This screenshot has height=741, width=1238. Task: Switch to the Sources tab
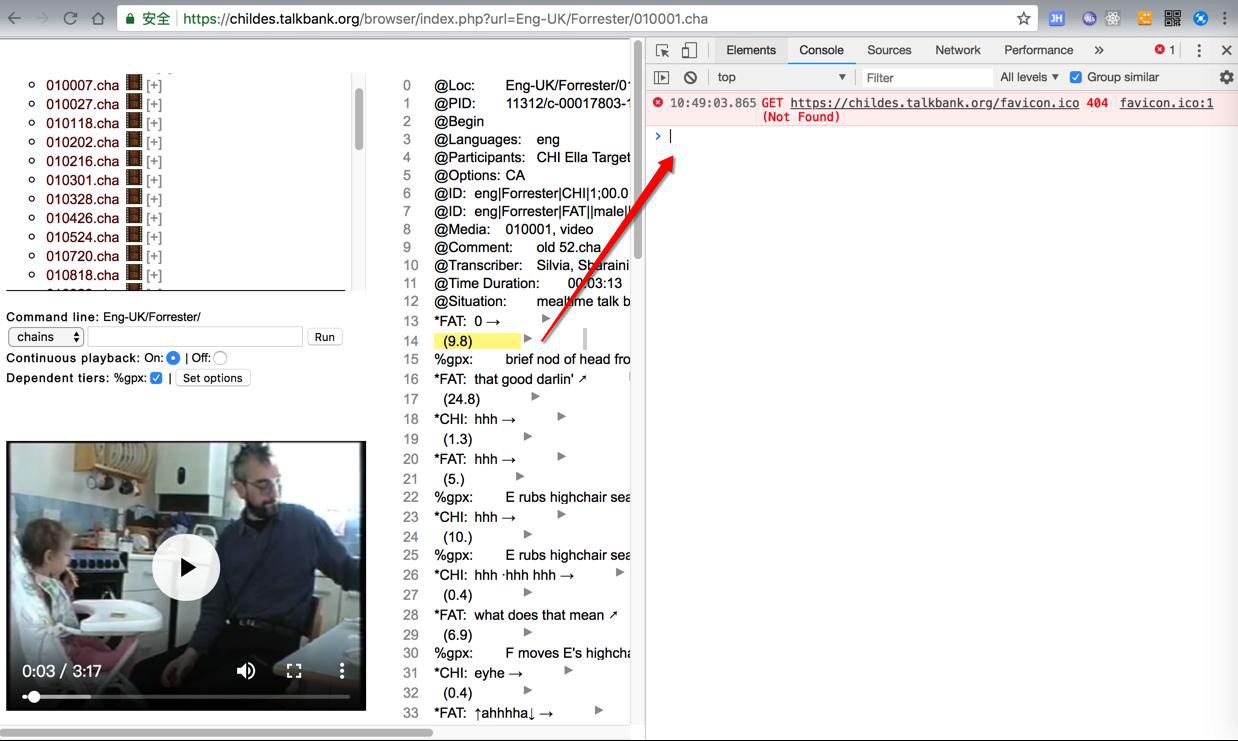click(x=889, y=50)
